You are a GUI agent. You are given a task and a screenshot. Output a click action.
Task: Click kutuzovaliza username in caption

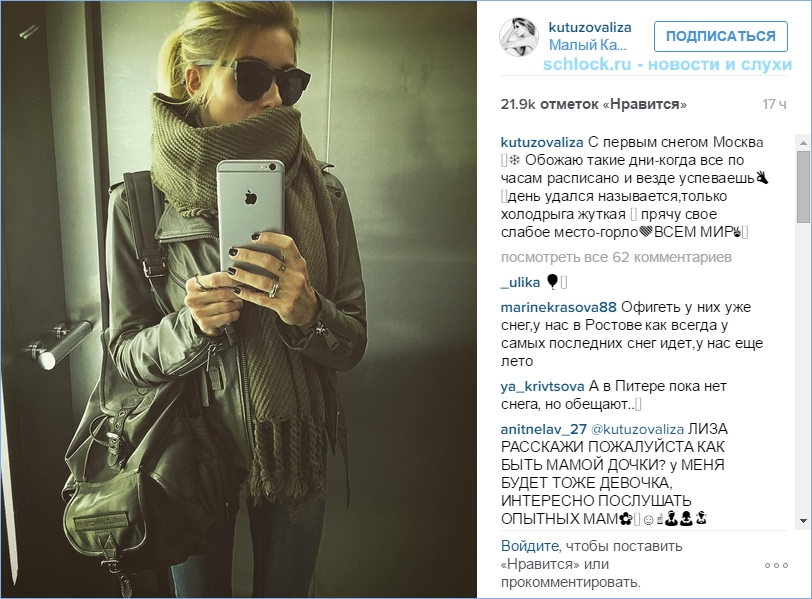[x=542, y=142]
